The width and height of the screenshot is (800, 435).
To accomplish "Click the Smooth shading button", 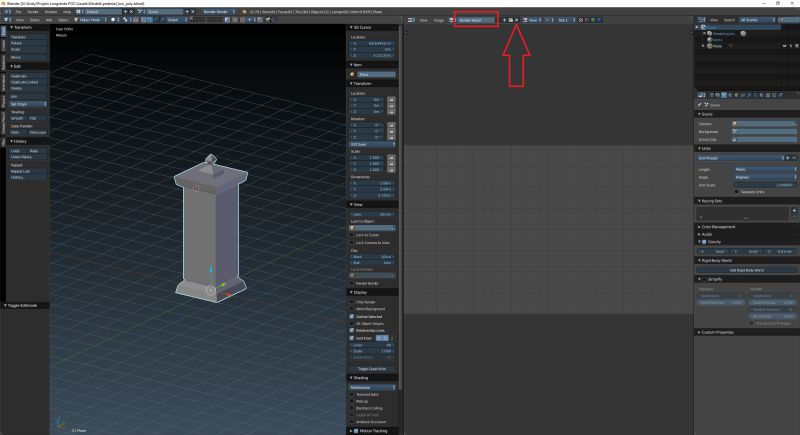I will (18, 118).
